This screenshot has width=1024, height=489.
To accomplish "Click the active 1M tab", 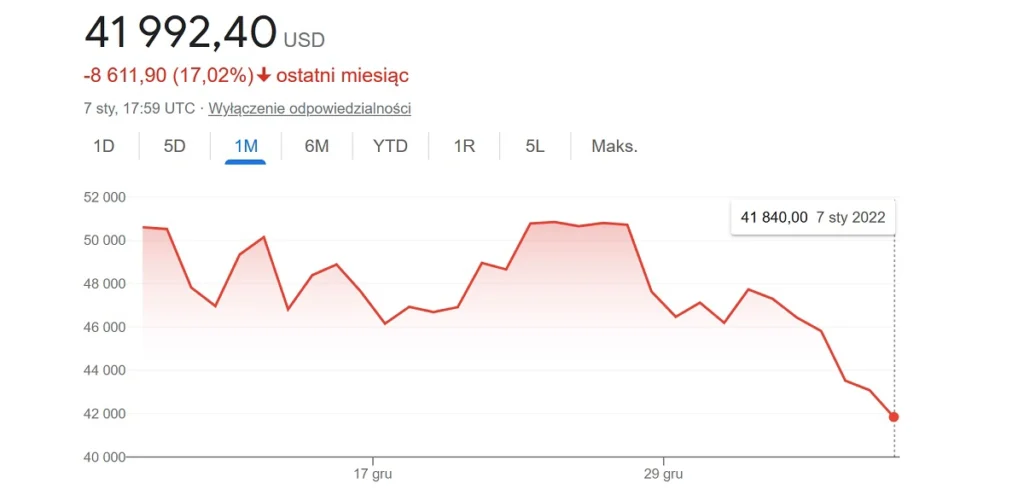I will tap(246, 146).
